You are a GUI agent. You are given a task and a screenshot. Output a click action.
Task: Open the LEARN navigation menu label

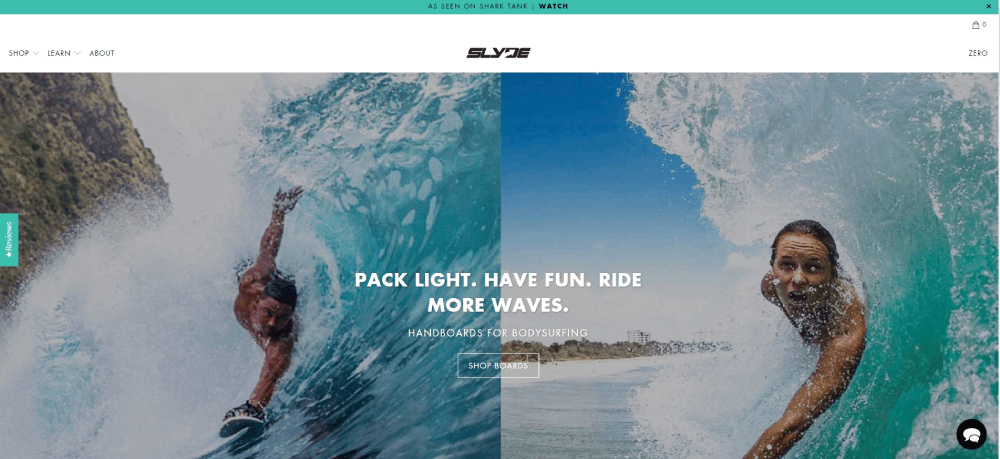coord(59,53)
